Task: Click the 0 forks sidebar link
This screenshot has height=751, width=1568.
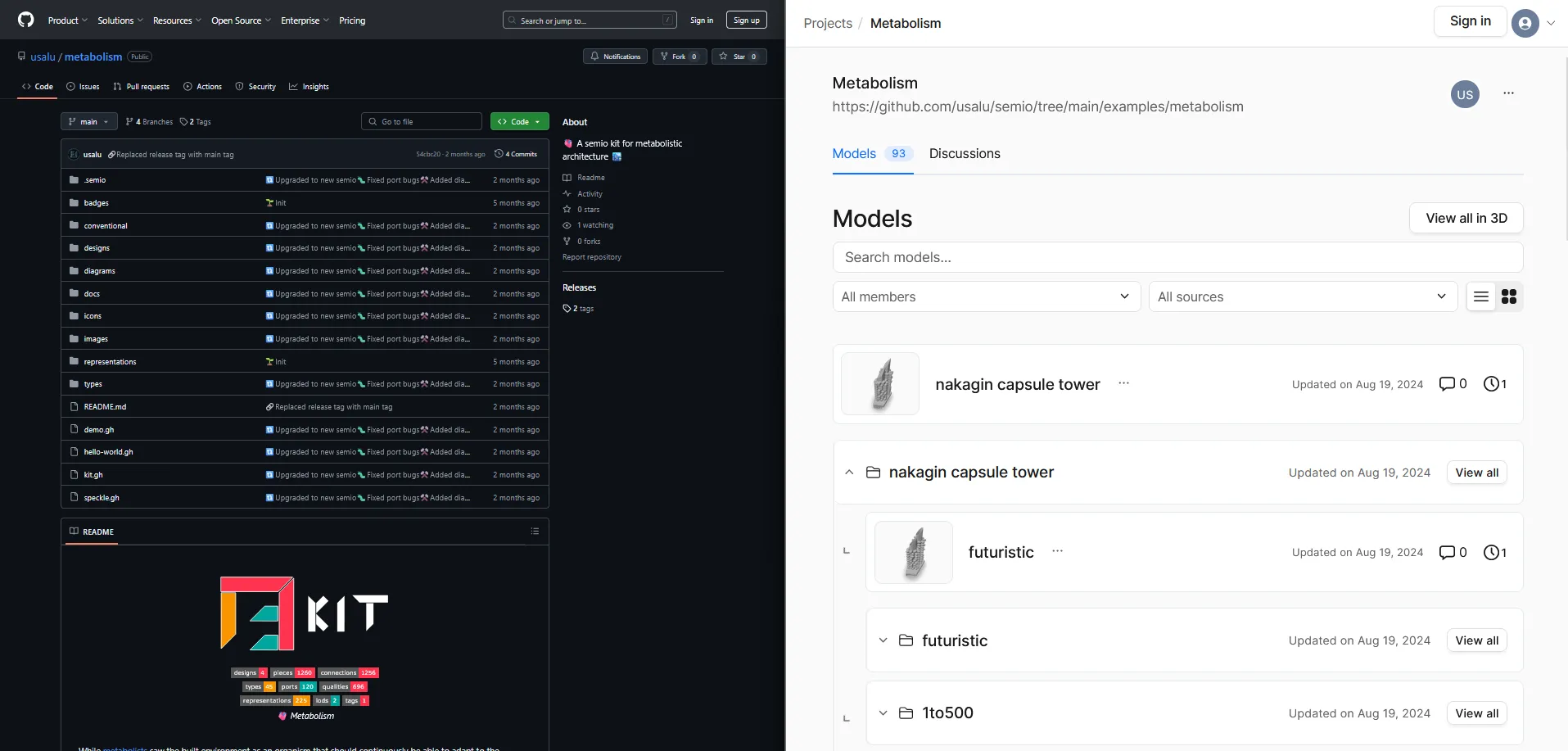Action: click(581, 242)
